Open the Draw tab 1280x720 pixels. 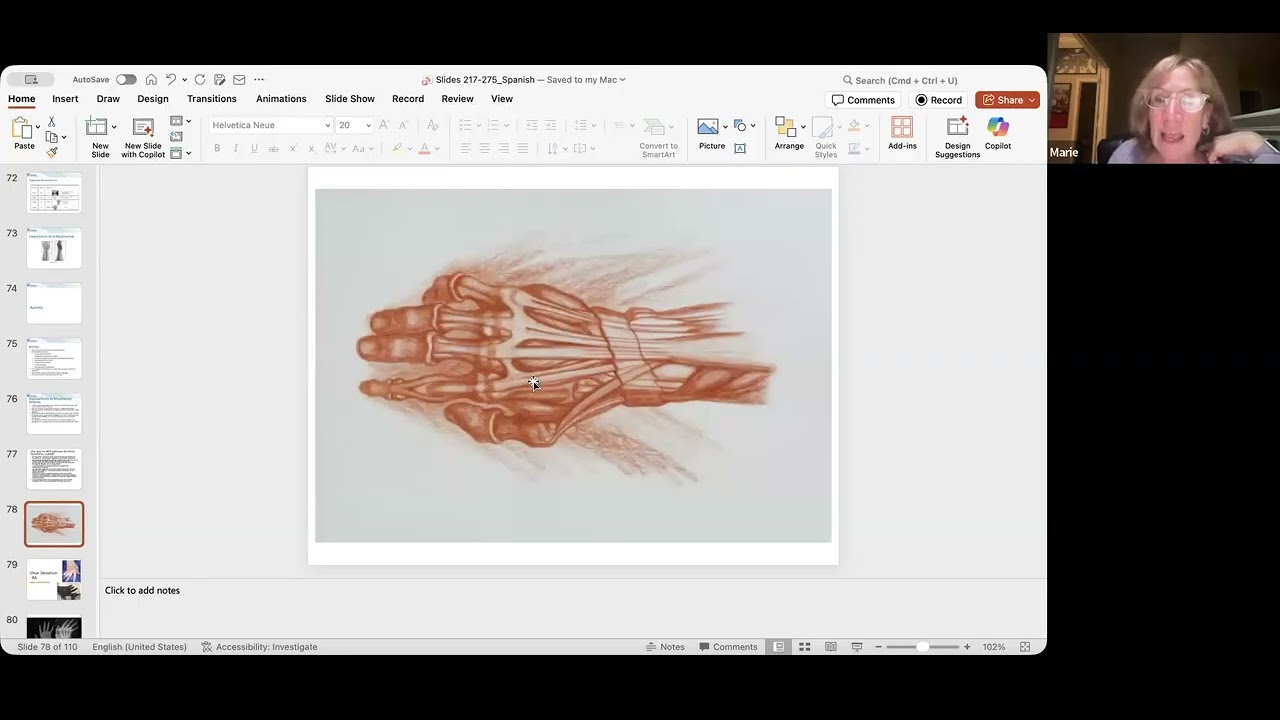pyautogui.click(x=108, y=99)
